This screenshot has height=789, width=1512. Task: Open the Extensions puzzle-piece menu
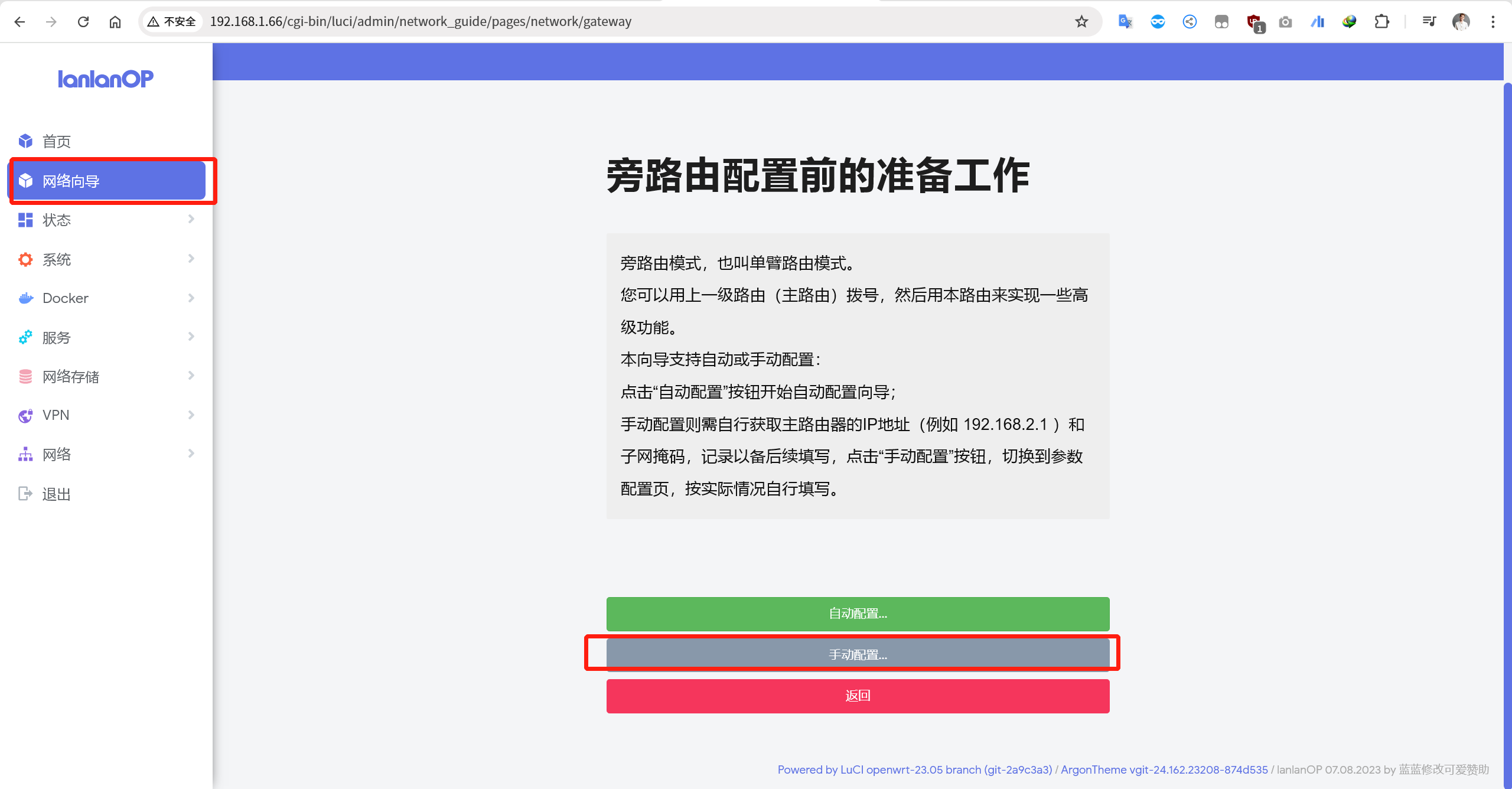(x=1381, y=22)
